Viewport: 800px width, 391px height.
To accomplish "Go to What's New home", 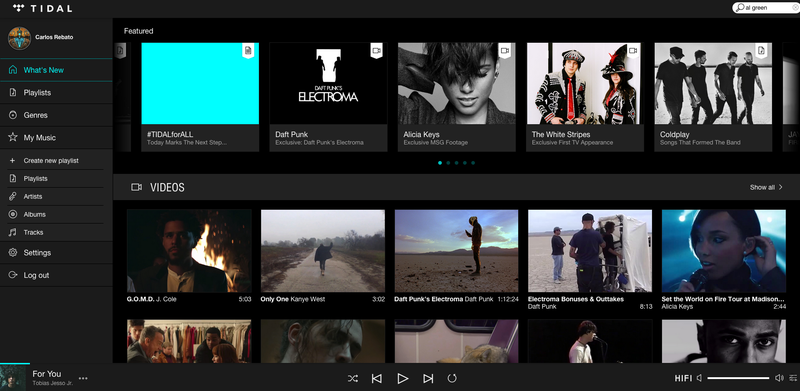I will click(x=56, y=70).
